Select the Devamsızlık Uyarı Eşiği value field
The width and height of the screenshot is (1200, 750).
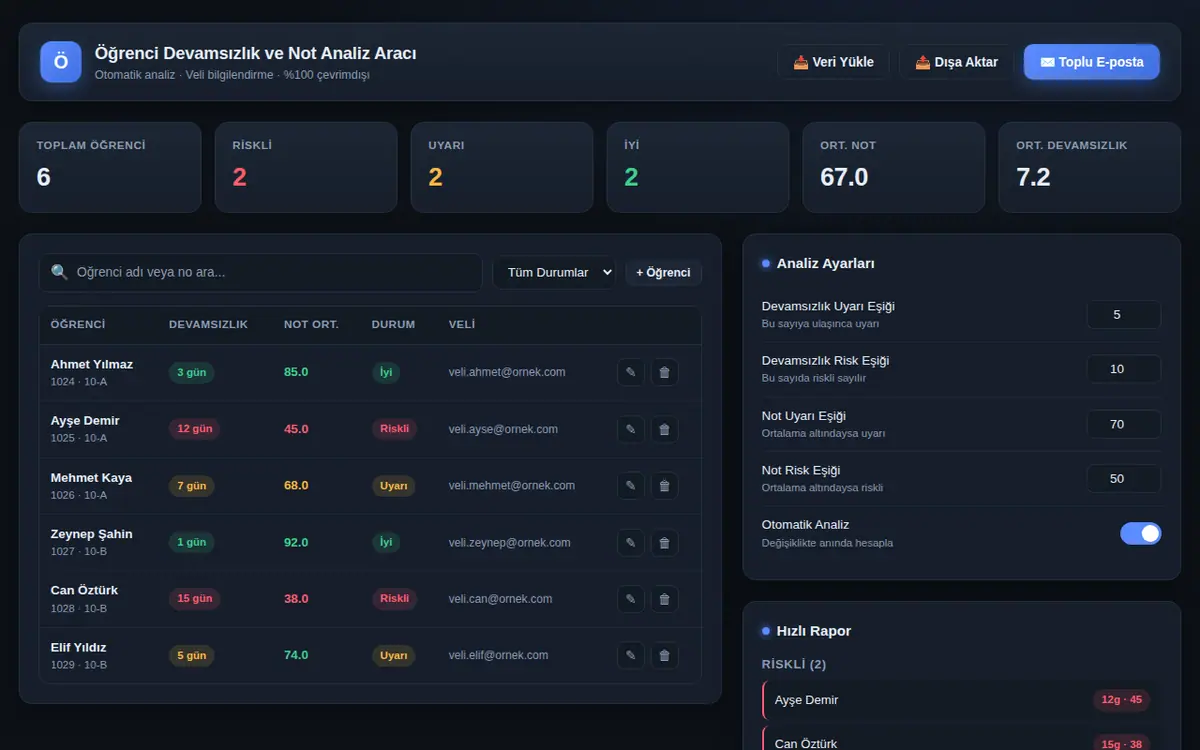tap(1124, 315)
